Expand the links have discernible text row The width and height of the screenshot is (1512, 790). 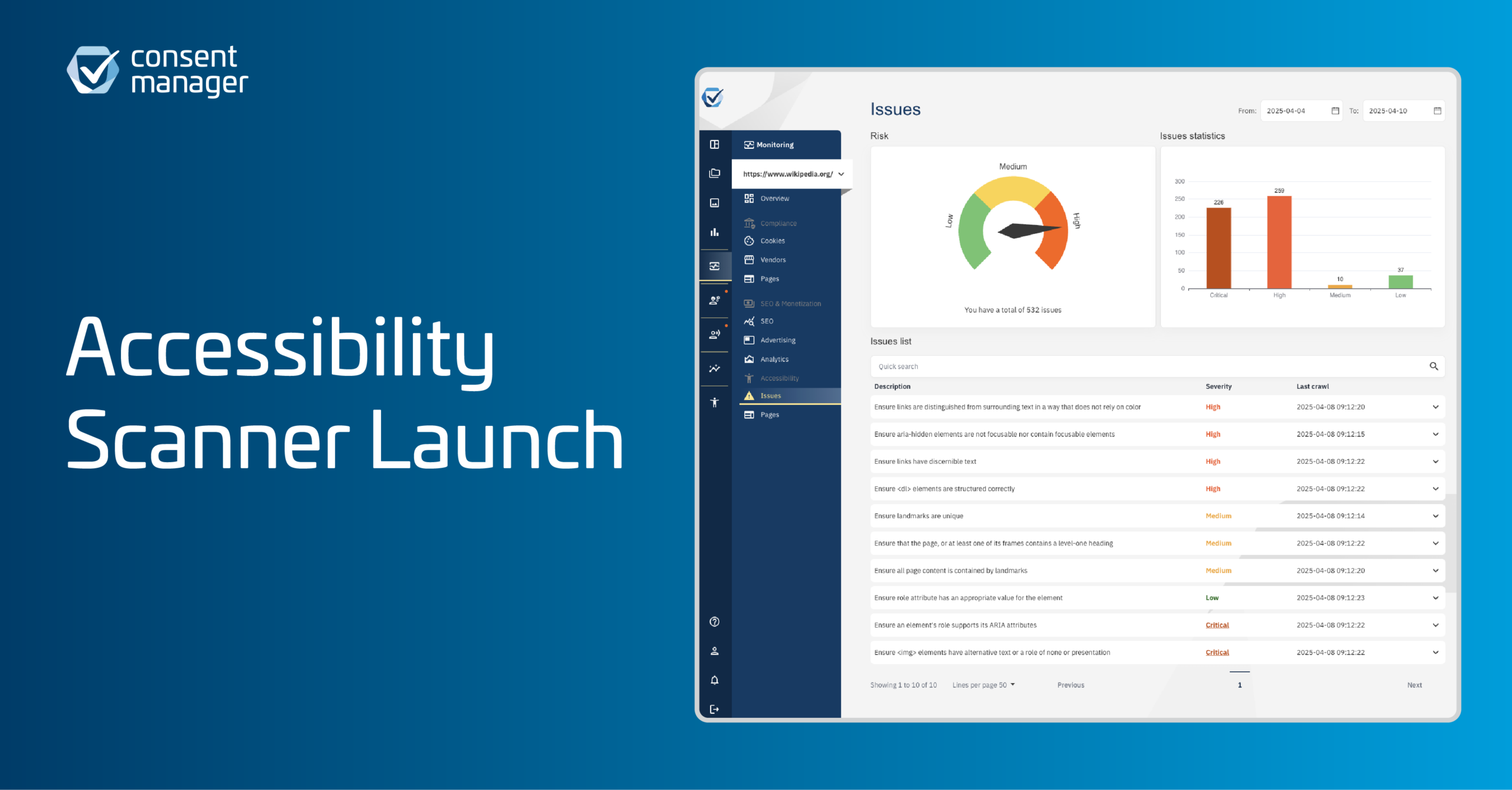1435,461
